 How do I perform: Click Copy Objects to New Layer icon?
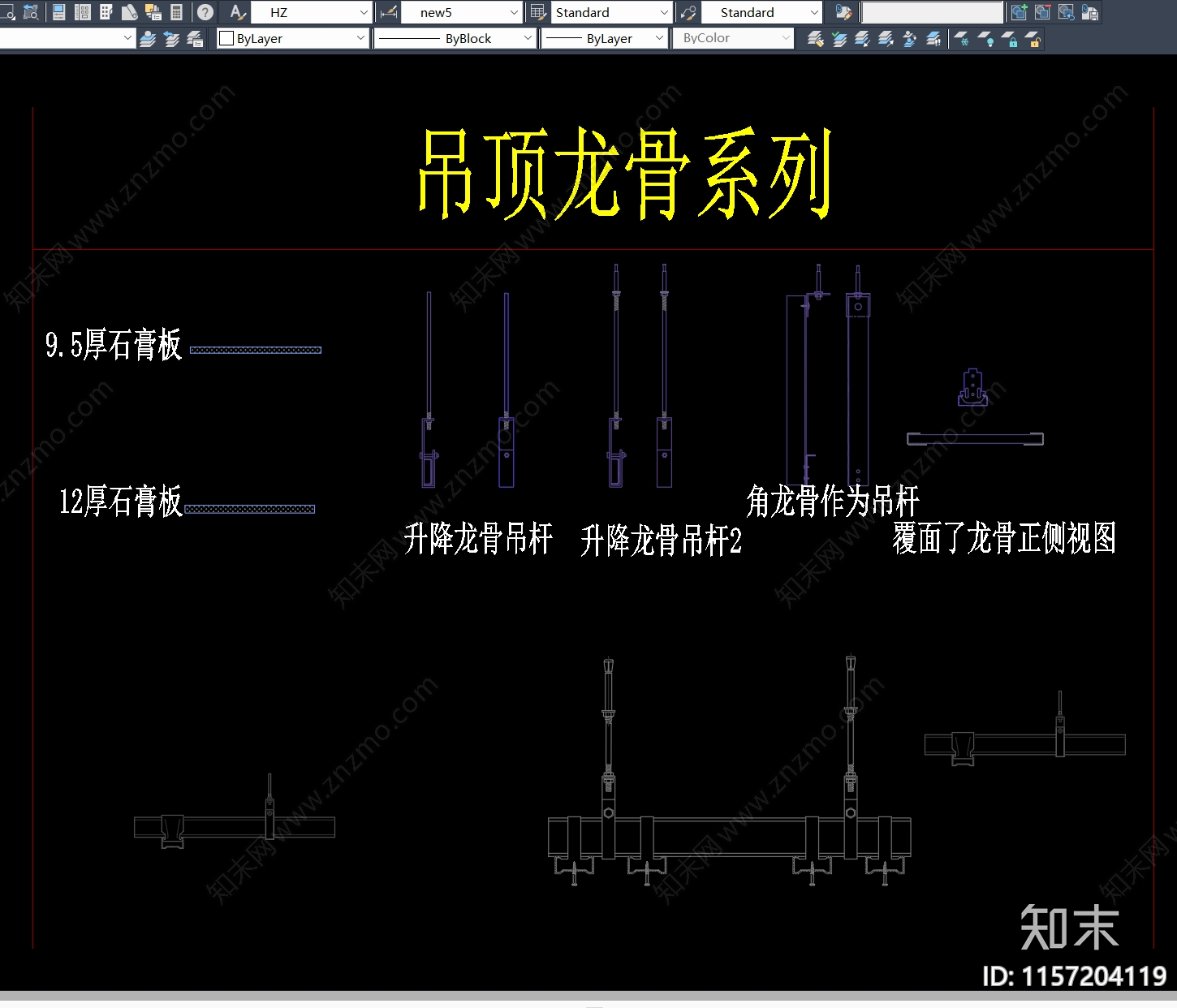pos(910,38)
